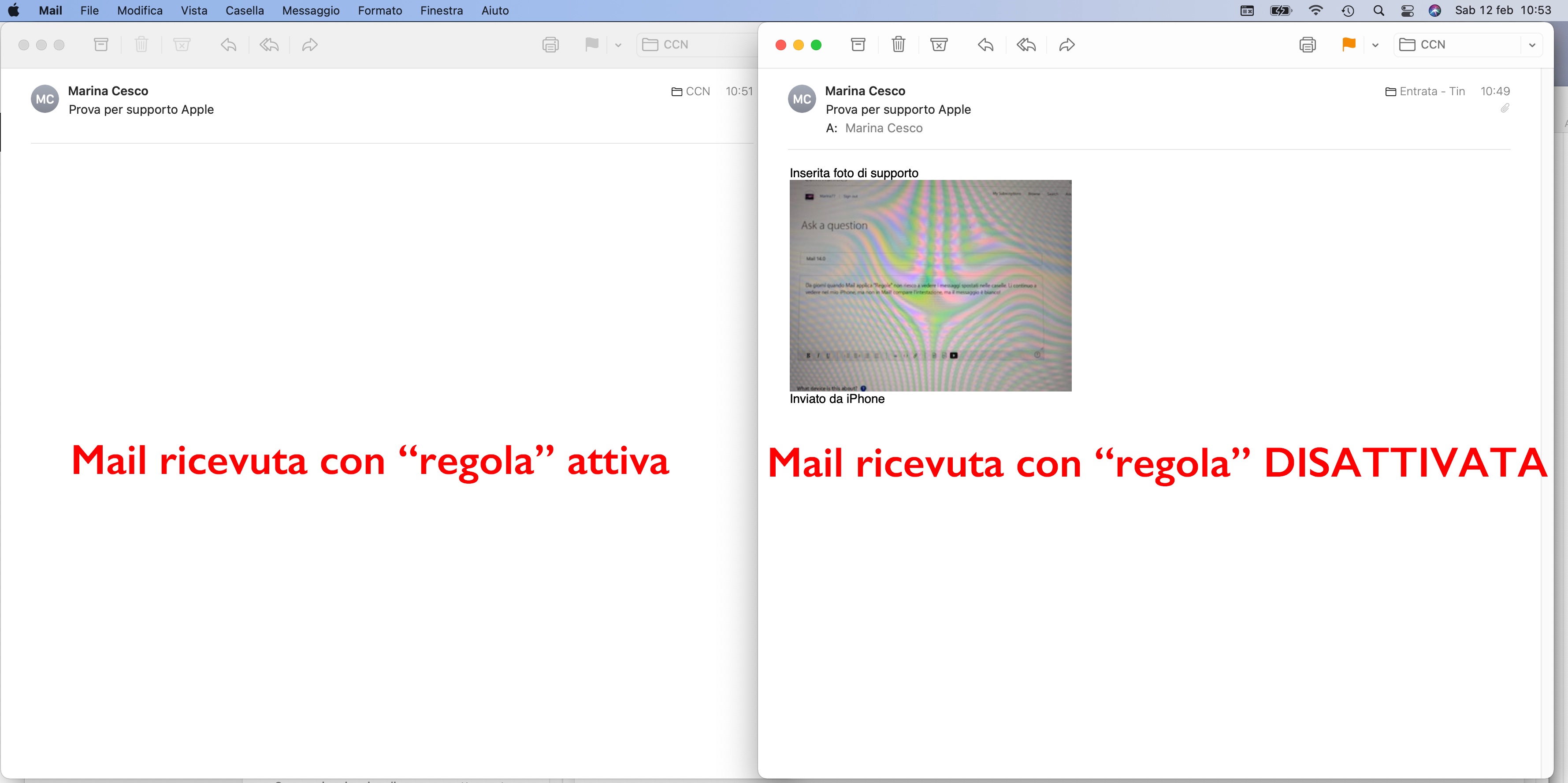Click the grey flag in left window

591,45
